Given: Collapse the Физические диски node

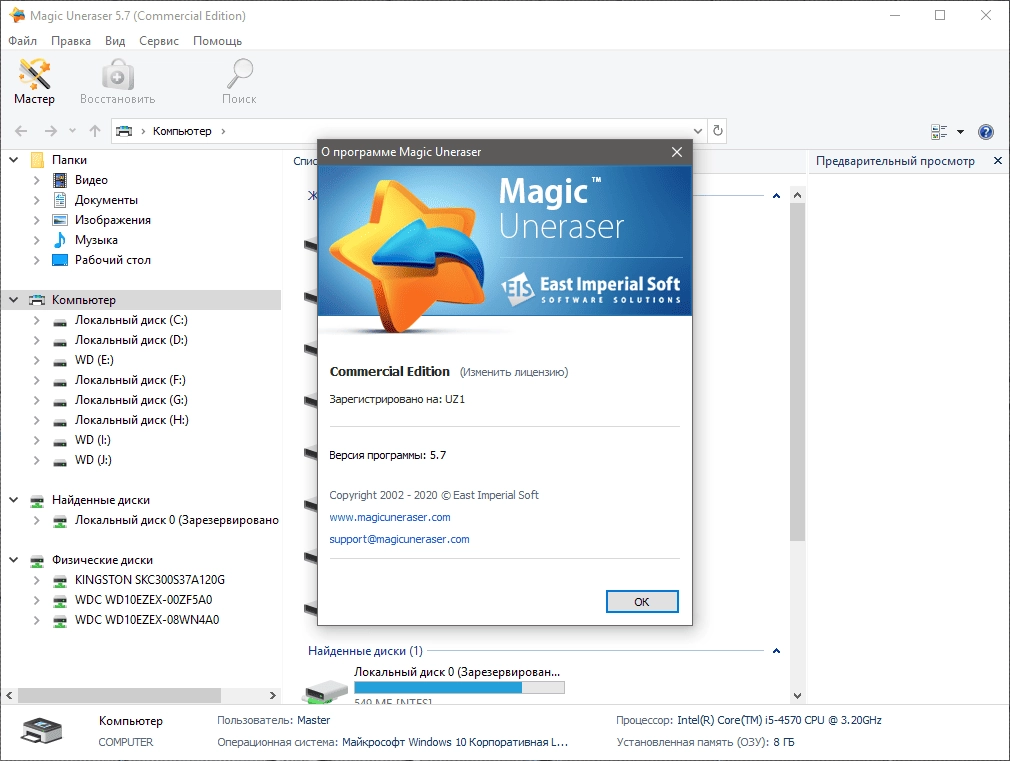Looking at the screenshot, I should [x=14, y=560].
